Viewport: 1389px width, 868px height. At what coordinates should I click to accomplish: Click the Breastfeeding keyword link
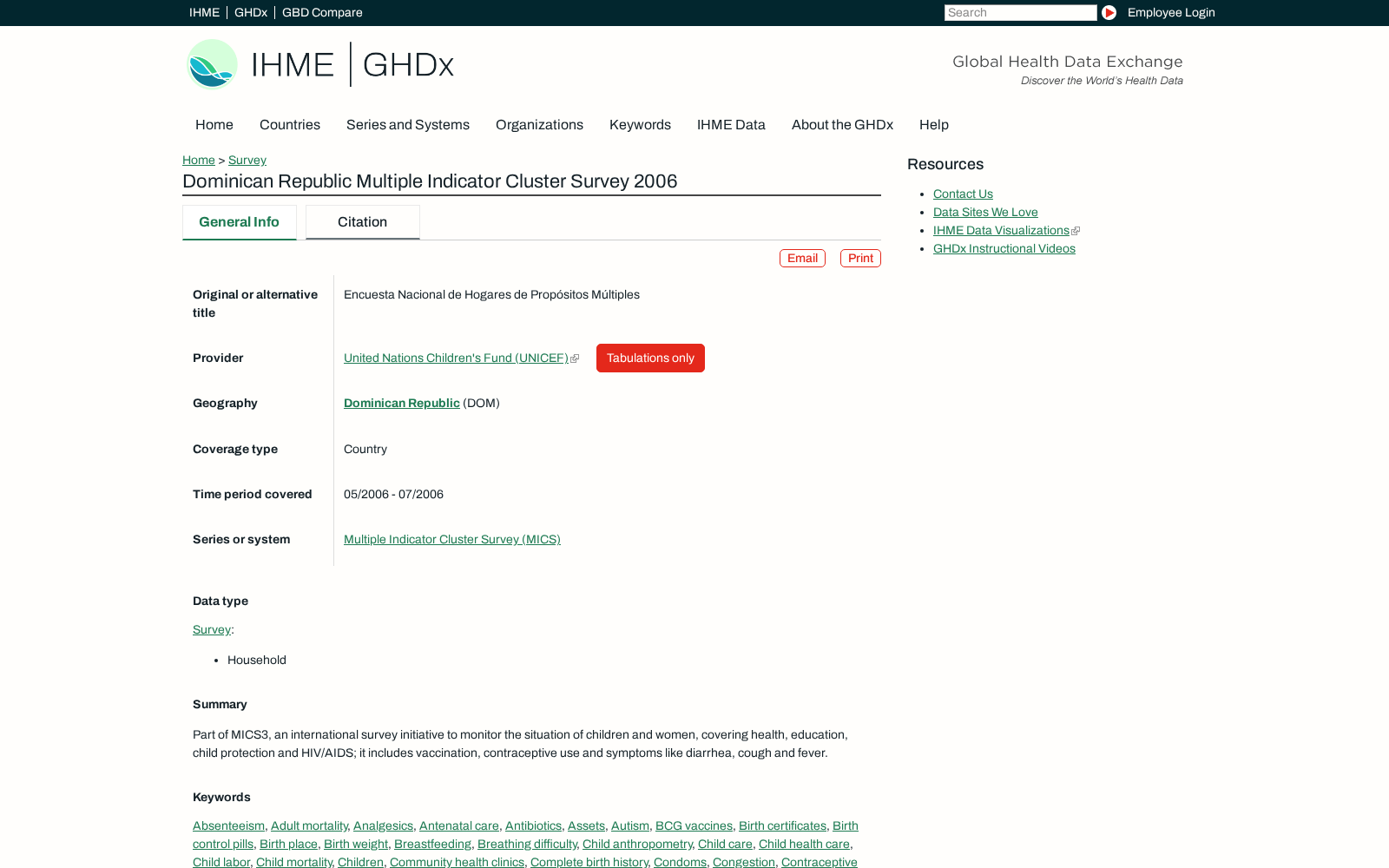coord(432,844)
